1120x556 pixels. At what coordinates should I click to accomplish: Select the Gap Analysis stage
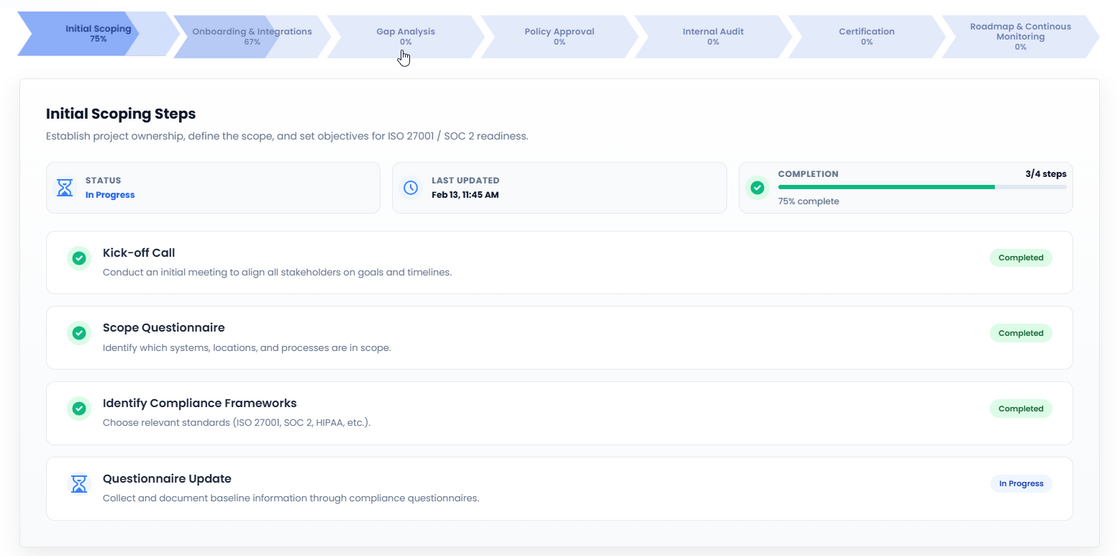[405, 36]
